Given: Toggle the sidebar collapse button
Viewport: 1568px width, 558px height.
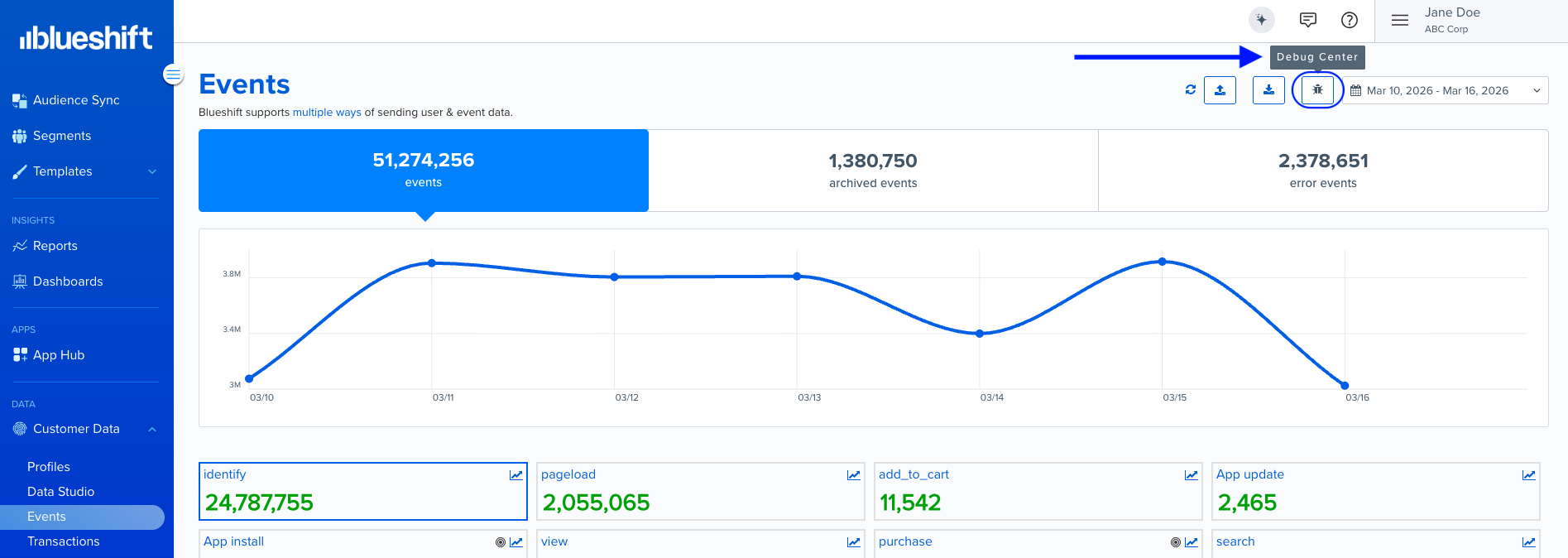Looking at the screenshot, I should point(173,75).
